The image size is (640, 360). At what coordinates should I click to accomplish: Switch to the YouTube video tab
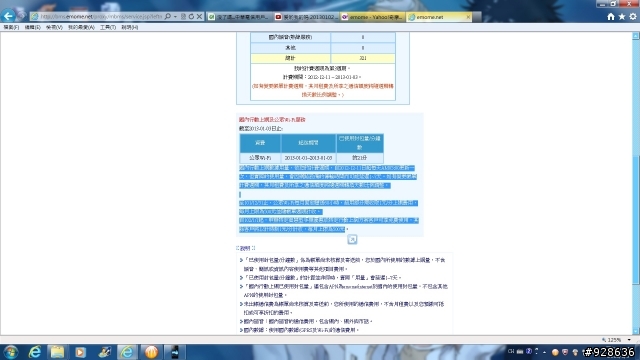tap(306, 17)
